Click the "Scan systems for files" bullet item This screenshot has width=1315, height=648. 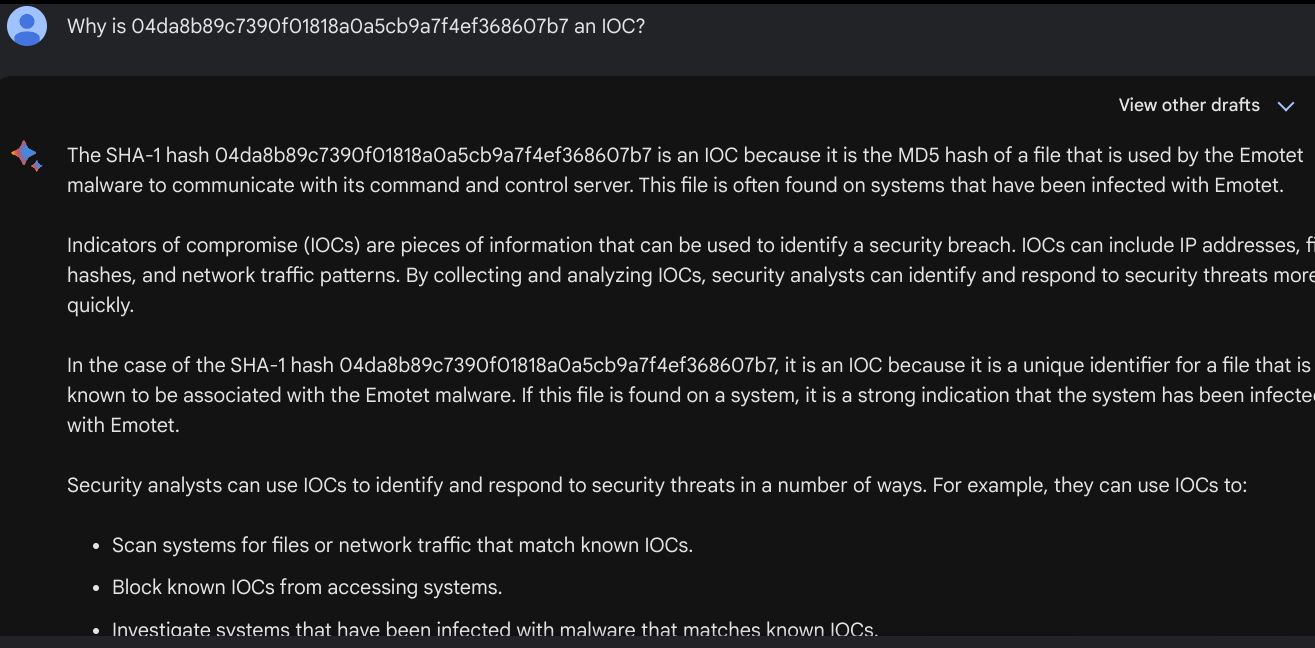point(402,545)
